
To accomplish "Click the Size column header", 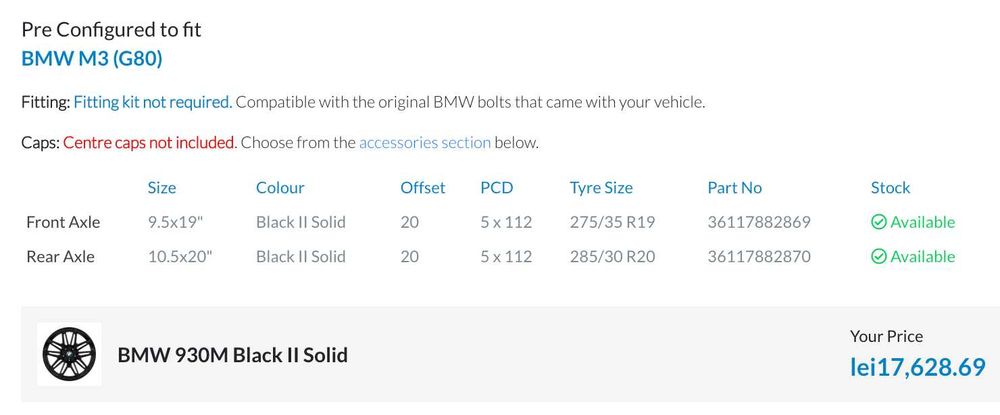I will click(162, 188).
